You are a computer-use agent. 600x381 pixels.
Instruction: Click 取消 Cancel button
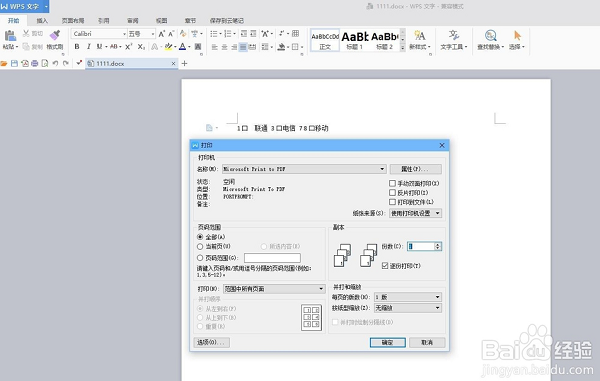click(x=427, y=342)
